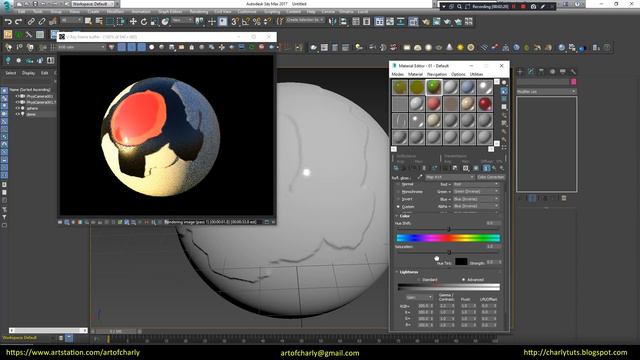Adjust the Saturation slider handle
The width and height of the screenshot is (640, 360).
click(x=449, y=252)
